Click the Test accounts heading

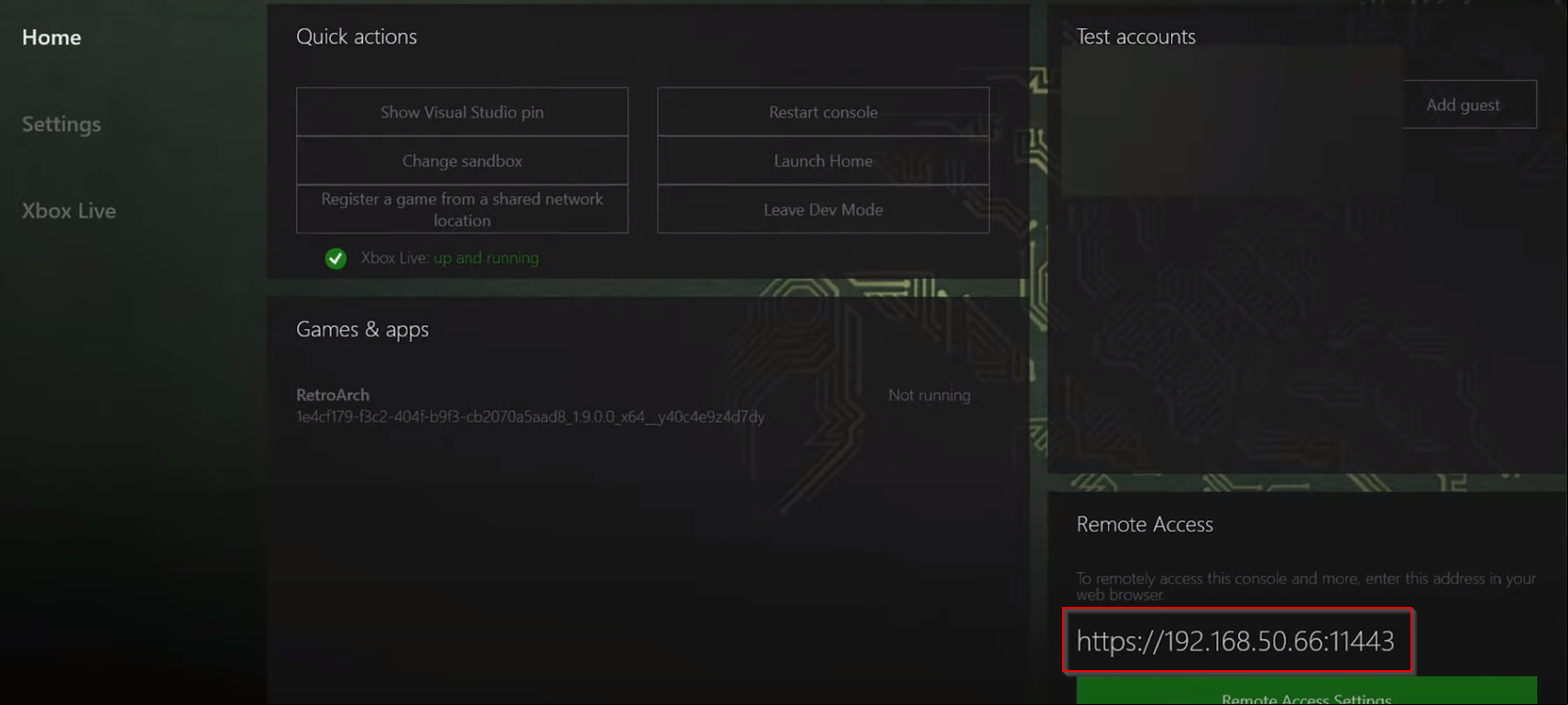[x=1135, y=37]
